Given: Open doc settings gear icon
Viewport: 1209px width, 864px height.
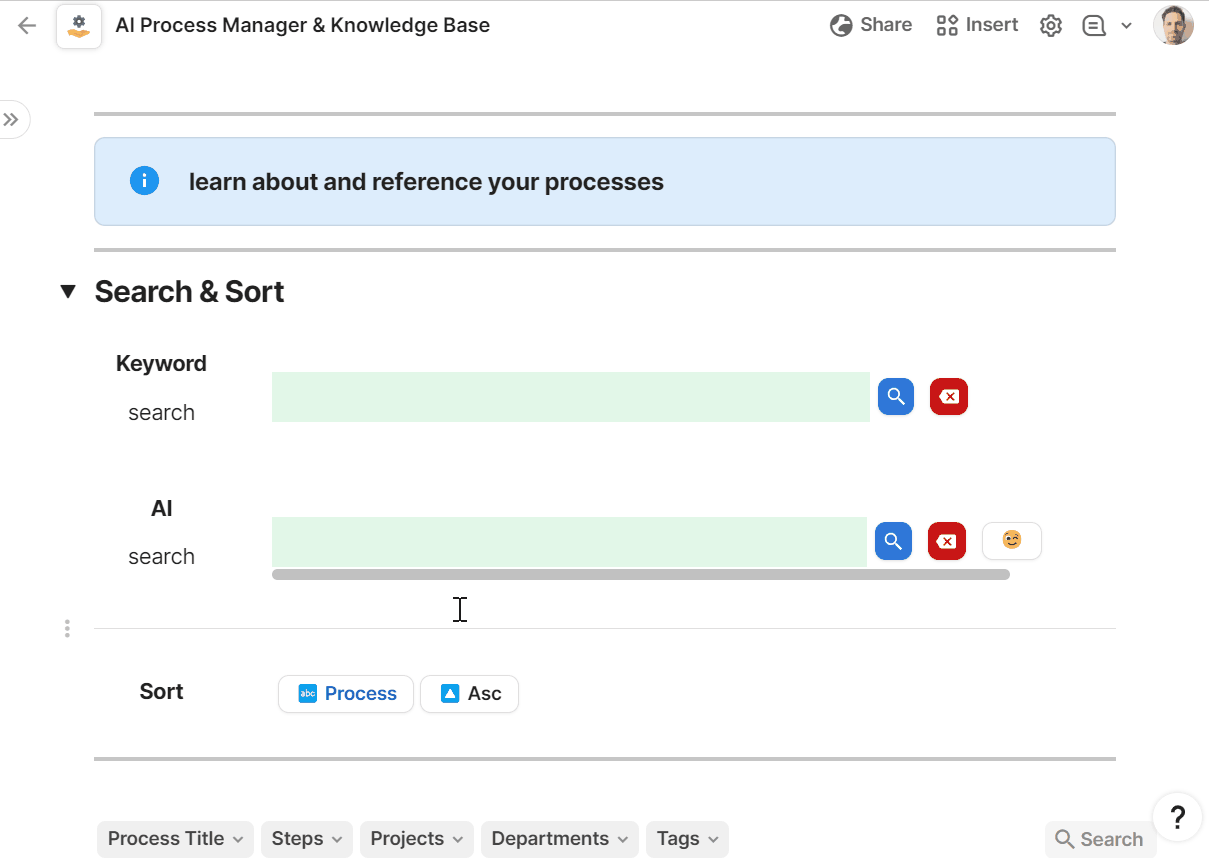Looking at the screenshot, I should 1050,26.
